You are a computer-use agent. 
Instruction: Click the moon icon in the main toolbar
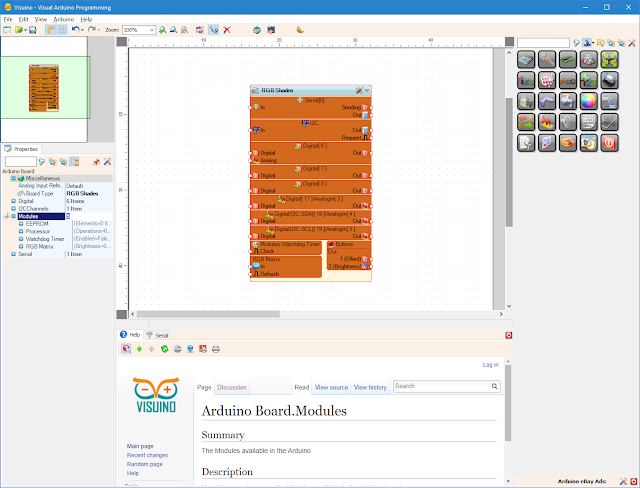point(300,29)
